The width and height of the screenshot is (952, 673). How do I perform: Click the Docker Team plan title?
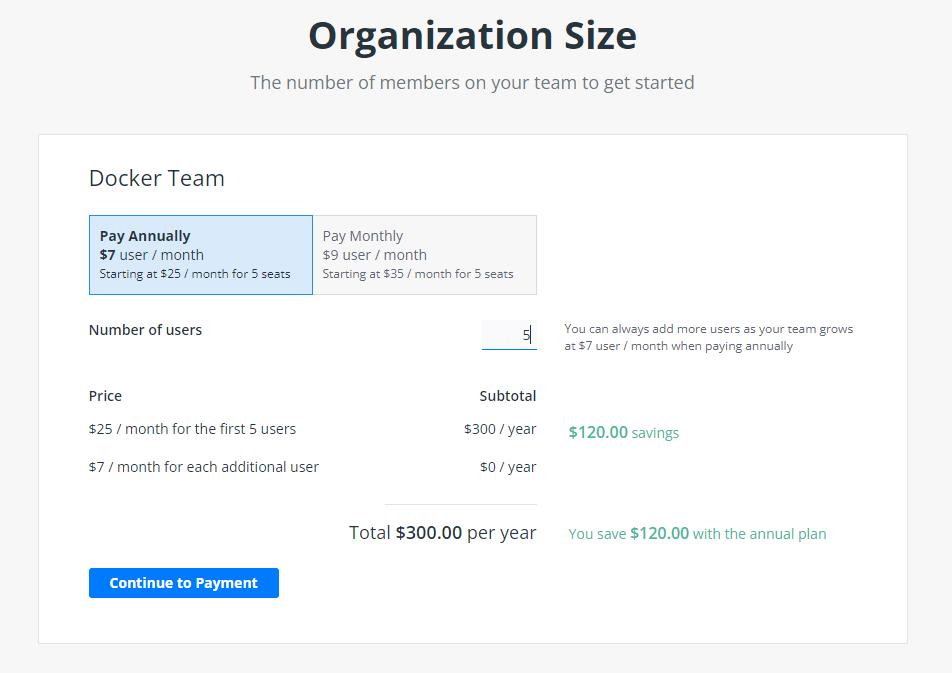coord(157,179)
